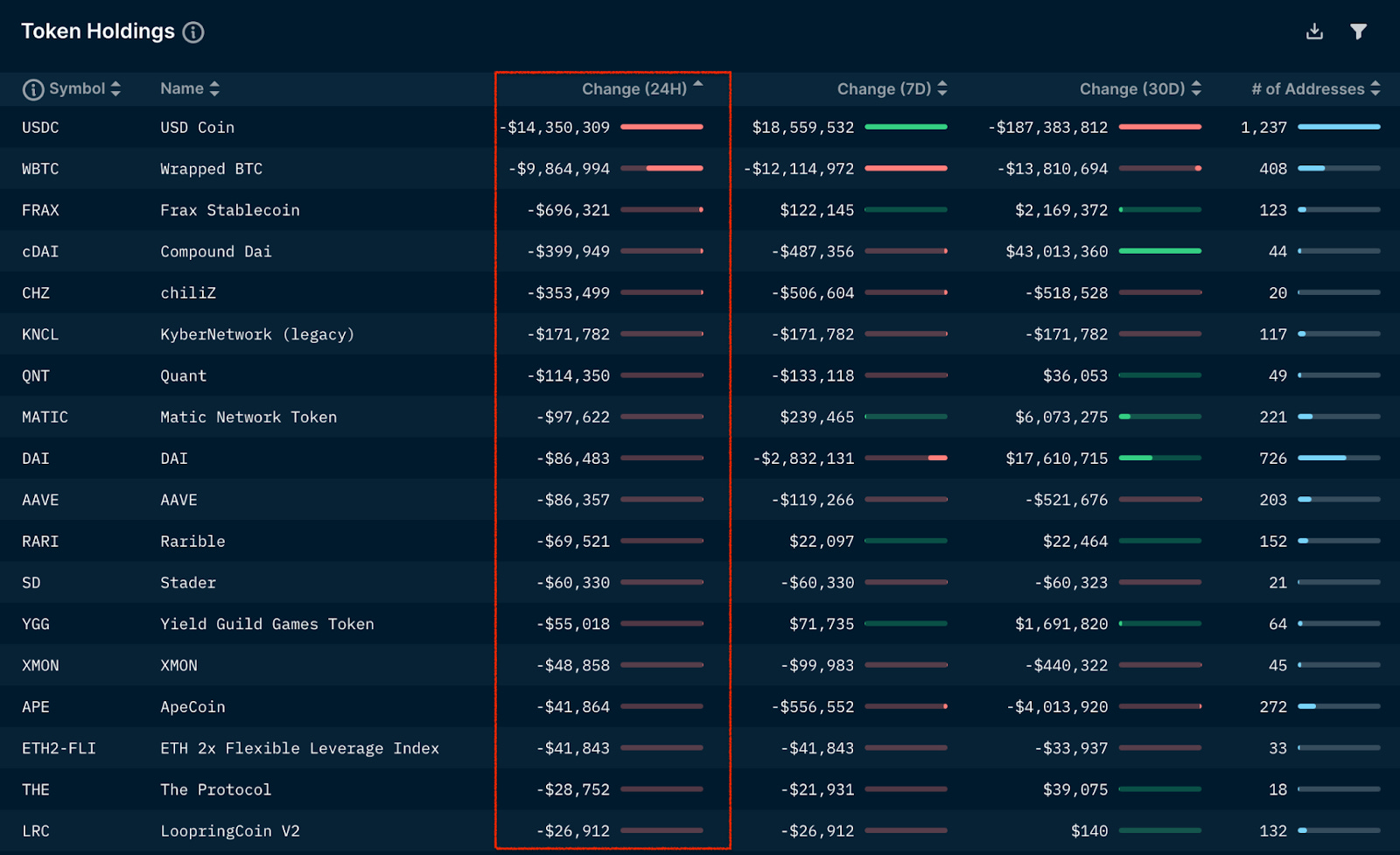The height and width of the screenshot is (855, 1400).
Task: Select the Quant token name
Action: pyautogui.click(x=184, y=376)
